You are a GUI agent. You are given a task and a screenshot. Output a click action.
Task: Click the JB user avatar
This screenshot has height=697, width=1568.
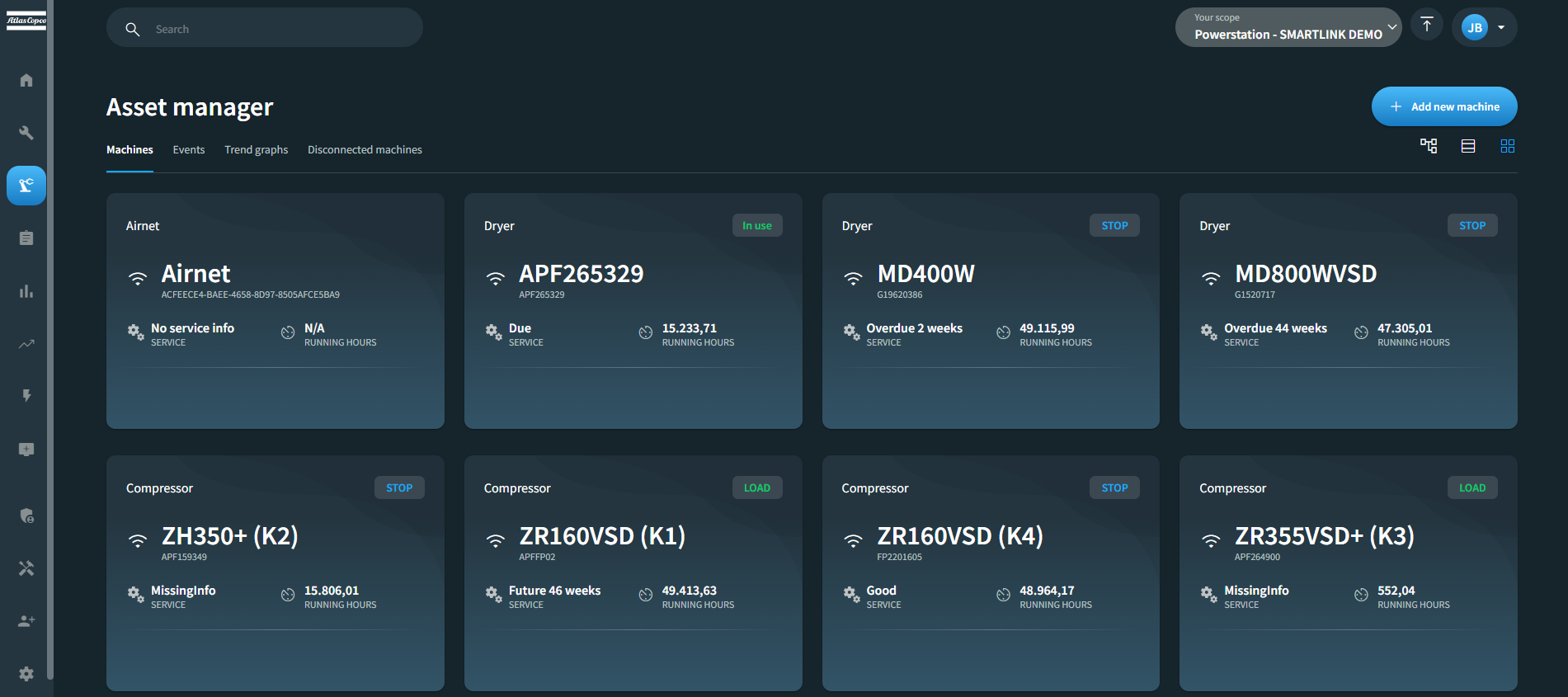click(x=1475, y=27)
